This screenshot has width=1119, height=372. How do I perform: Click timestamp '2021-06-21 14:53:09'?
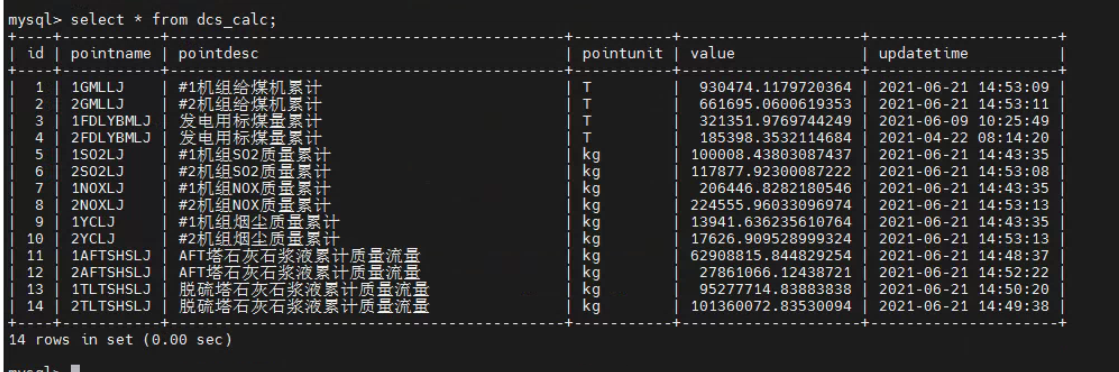coord(963,88)
